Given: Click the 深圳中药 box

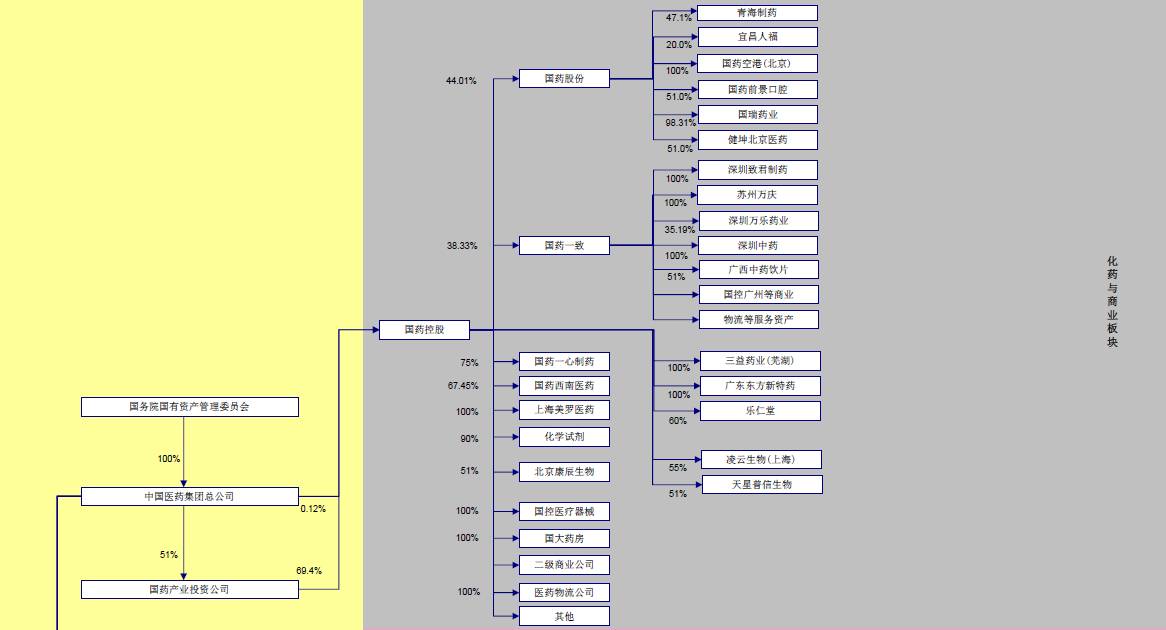Looking at the screenshot, I should tap(757, 245).
